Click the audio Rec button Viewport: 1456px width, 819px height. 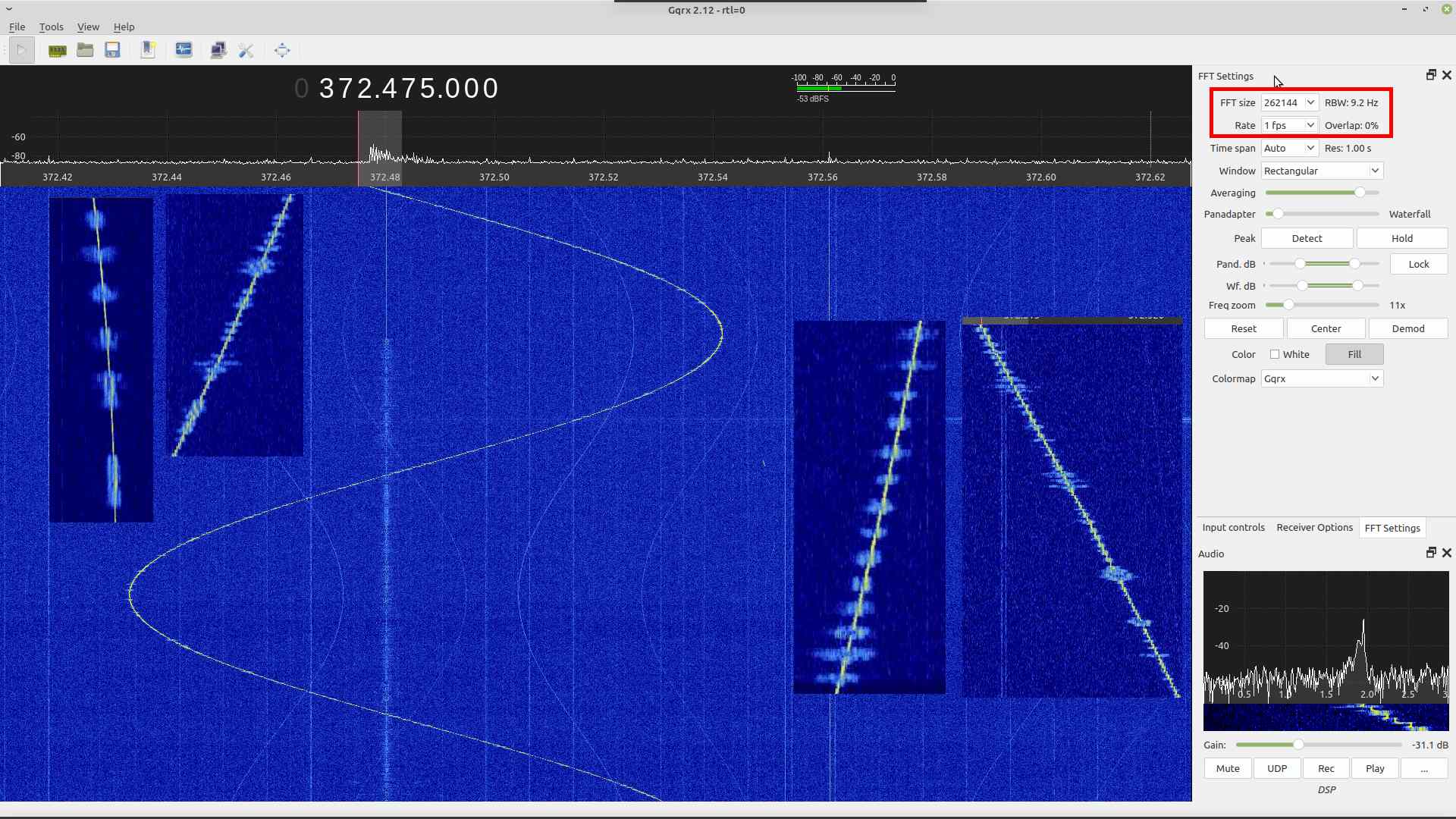pyautogui.click(x=1326, y=768)
